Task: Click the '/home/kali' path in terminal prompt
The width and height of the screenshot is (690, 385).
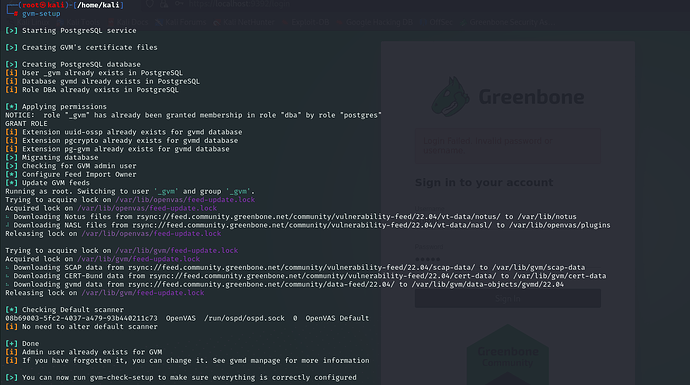Action: point(99,5)
